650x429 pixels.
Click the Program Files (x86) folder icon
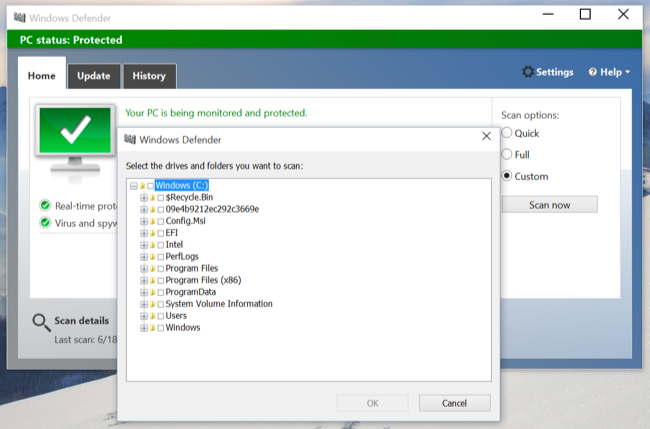(x=152, y=281)
